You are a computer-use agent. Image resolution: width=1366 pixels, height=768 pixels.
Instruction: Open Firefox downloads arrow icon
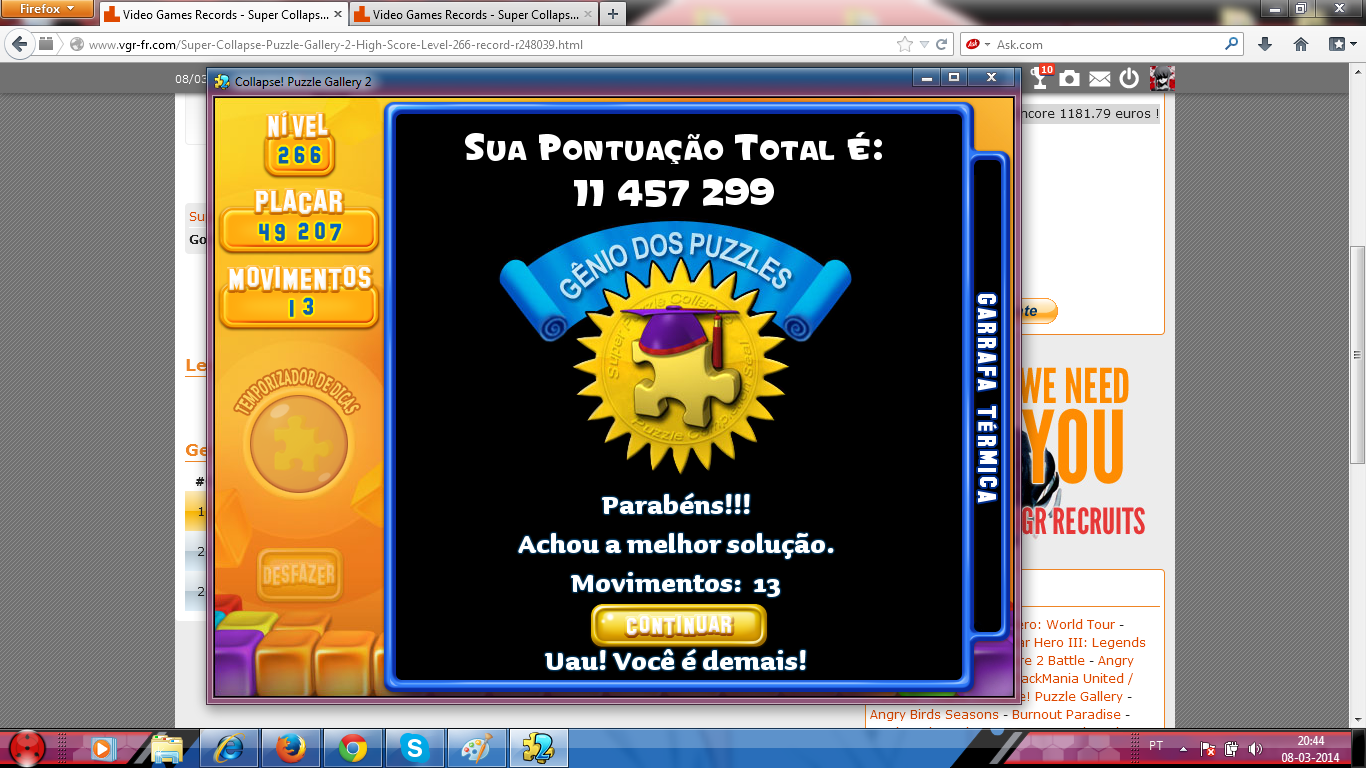[x=1265, y=44]
